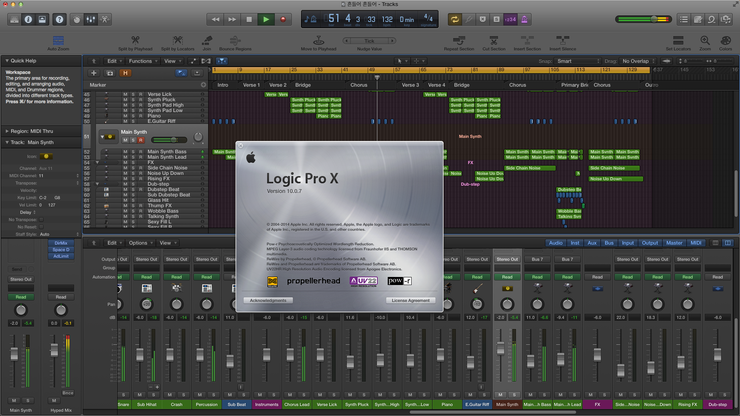Open the Snap Smart dropdown
740x416 pixels.
578,61
